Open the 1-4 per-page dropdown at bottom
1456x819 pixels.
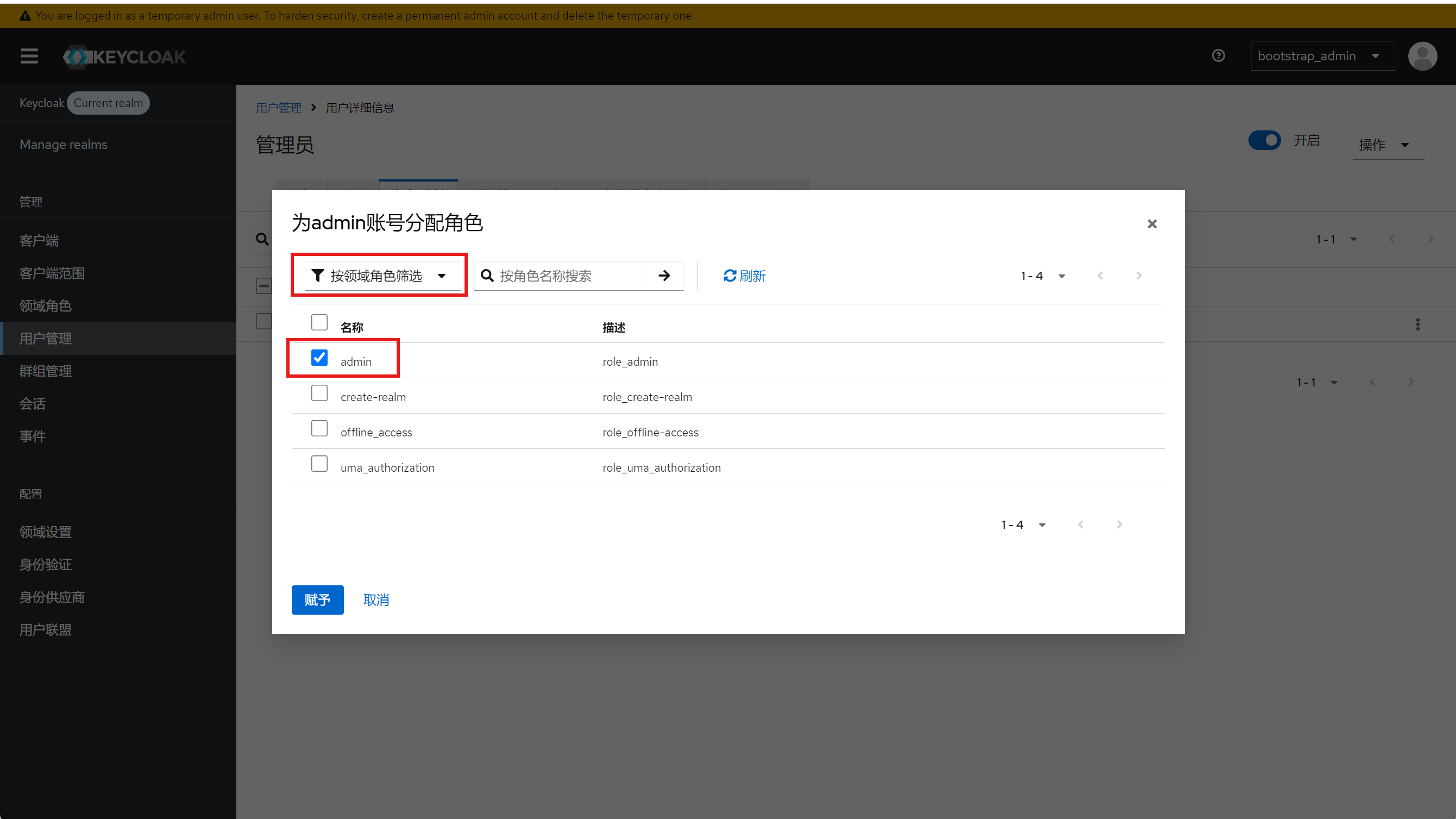tap(1023, 525)
